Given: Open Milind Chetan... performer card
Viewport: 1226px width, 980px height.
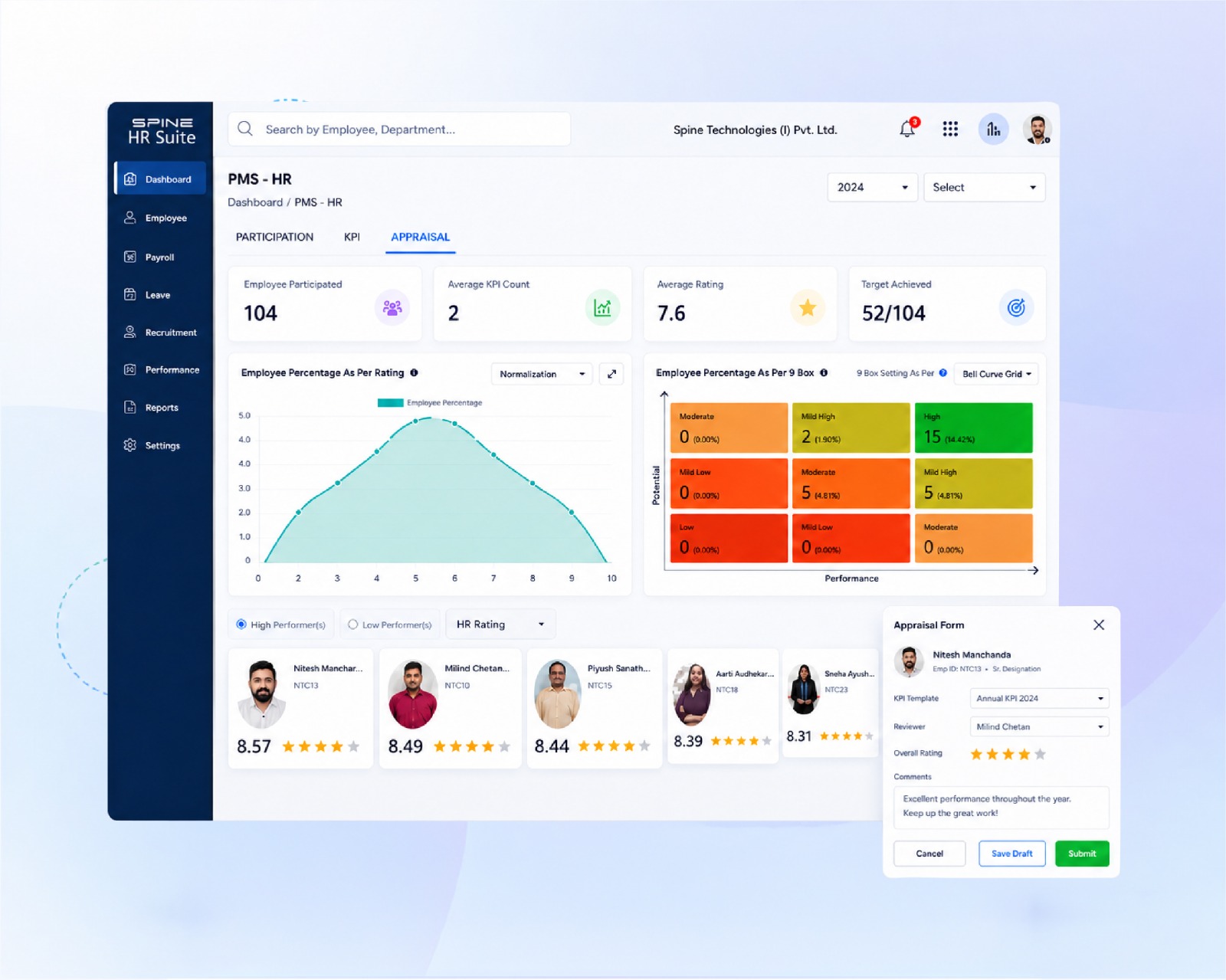Looking at the screenshot, I should [451, 708].
